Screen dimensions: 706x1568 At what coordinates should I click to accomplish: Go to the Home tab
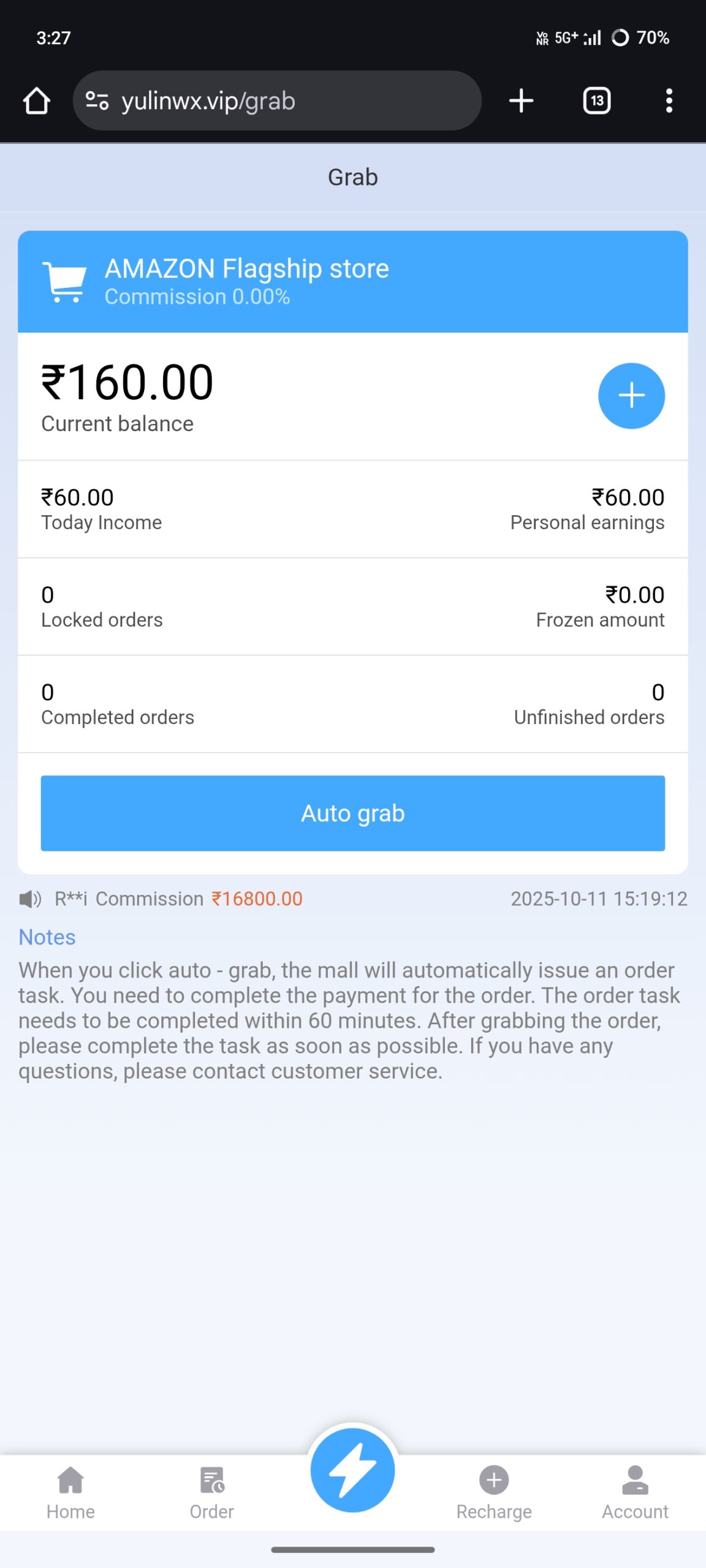click(70, 1493)
